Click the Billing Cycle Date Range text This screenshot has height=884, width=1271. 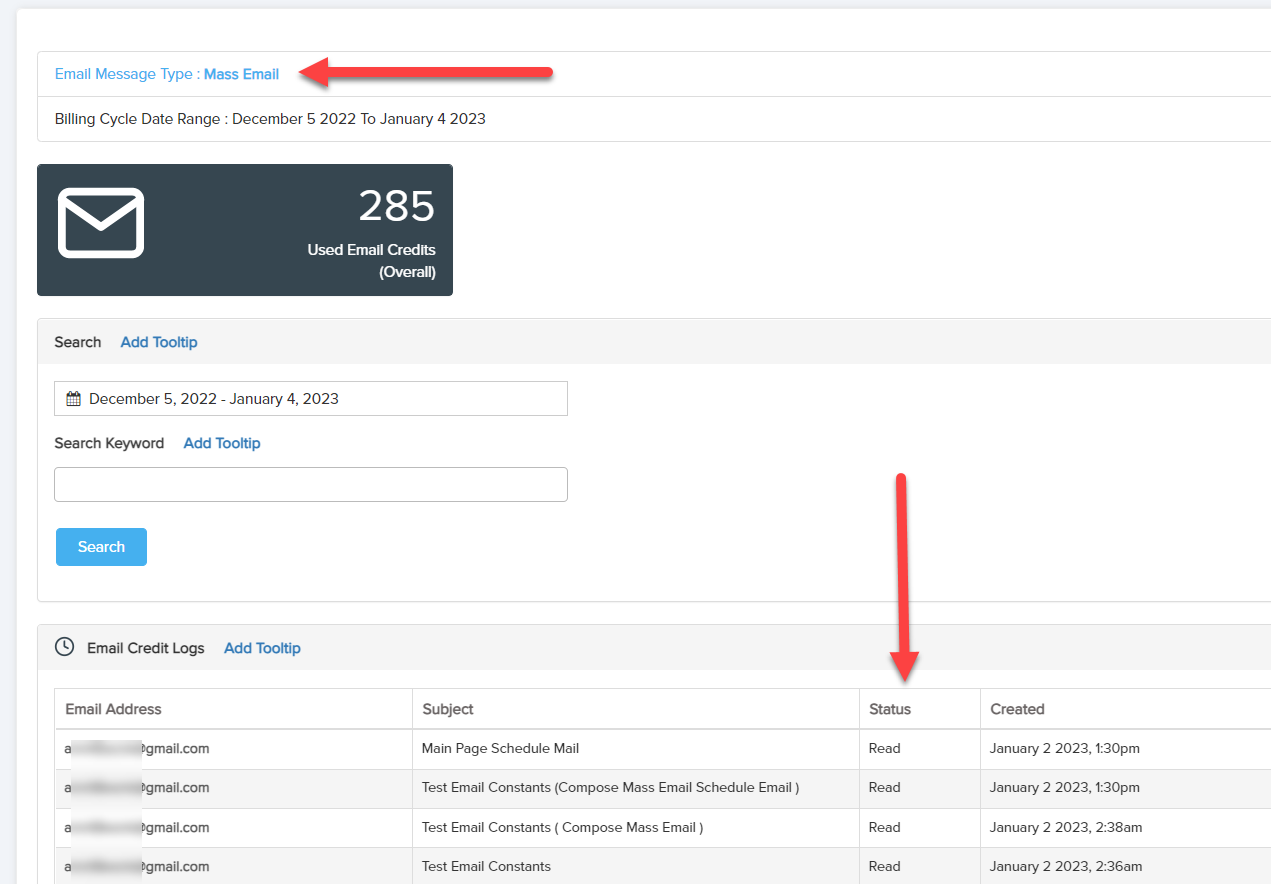pos(270,119)
